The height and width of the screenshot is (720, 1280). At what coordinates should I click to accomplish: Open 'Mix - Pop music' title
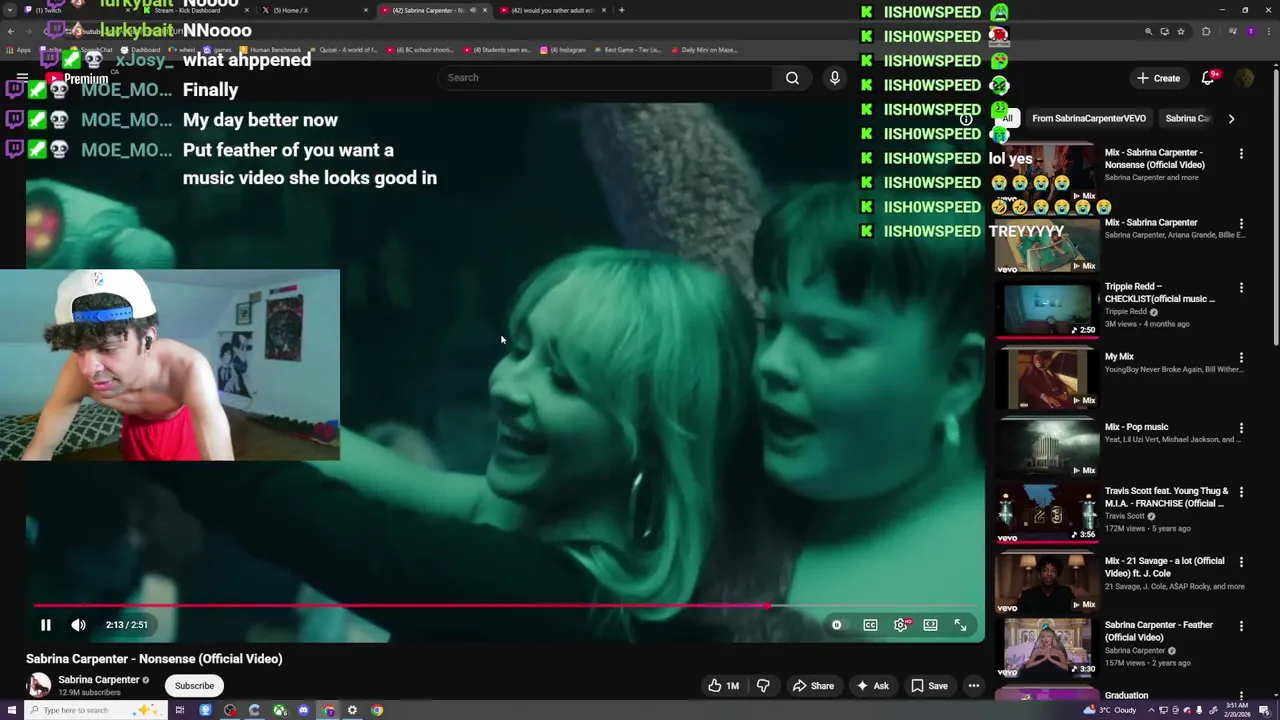1137,427
